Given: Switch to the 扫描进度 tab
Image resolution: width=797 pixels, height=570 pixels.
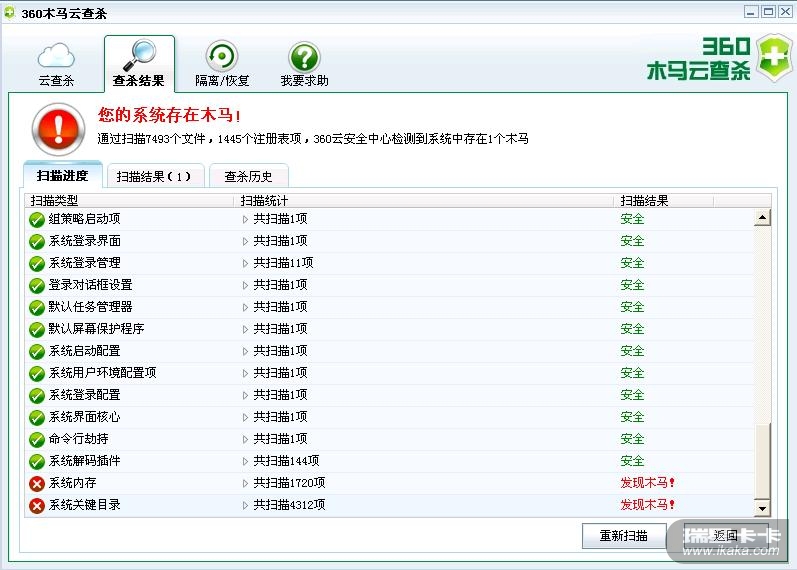Looking at the screenshot, I should pos(63,175).
